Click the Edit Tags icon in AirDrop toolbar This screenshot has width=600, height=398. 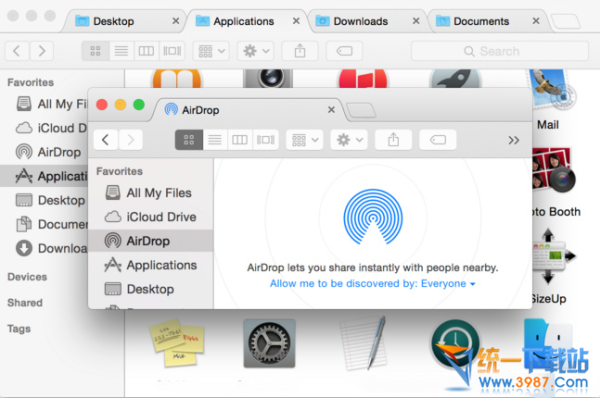[438, 140]
